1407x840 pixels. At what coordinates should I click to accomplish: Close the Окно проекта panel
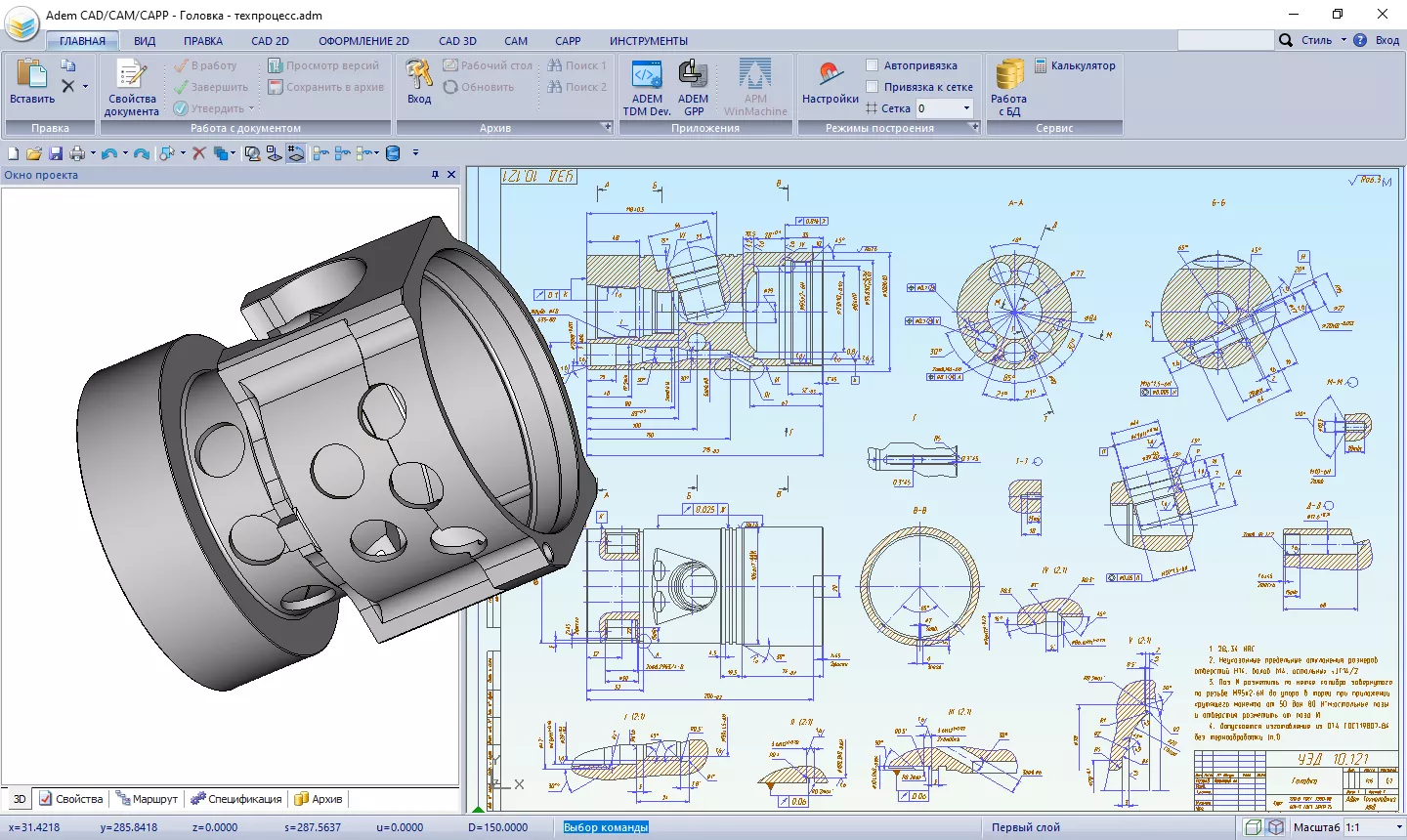click(451, 175)
